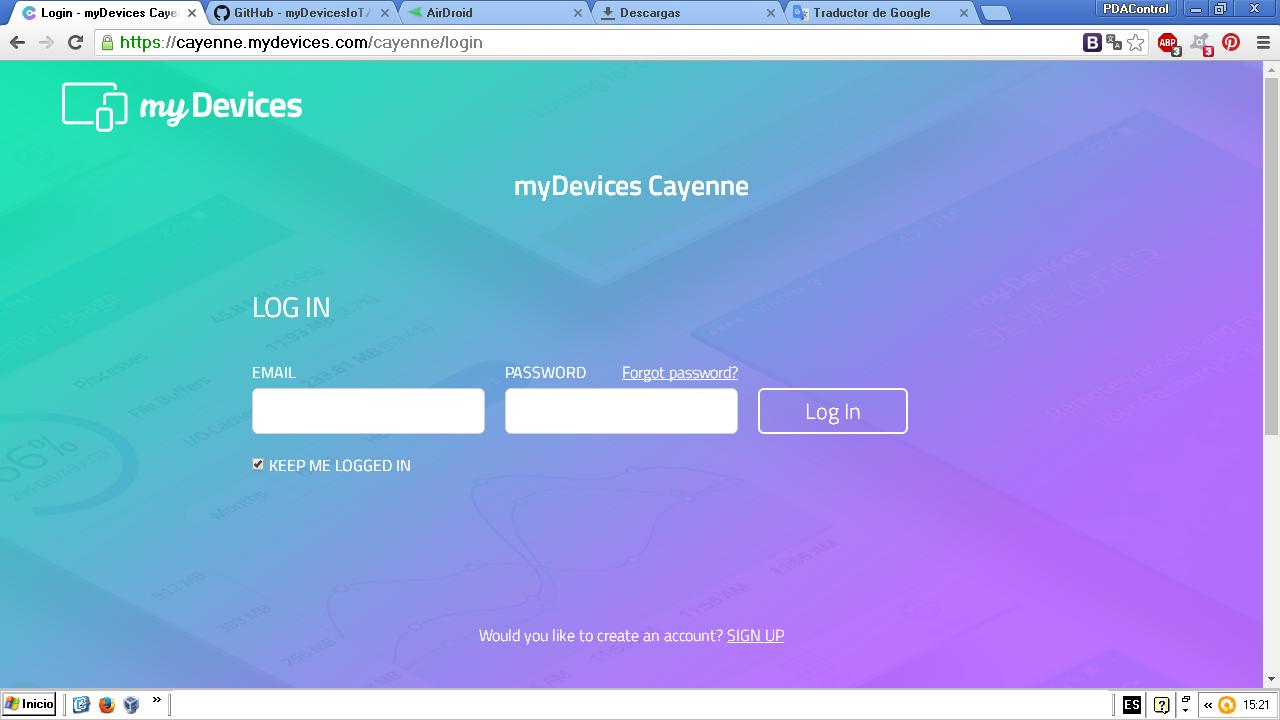
Task: Bookmark this page with the star
Action: pos(1135,42)
